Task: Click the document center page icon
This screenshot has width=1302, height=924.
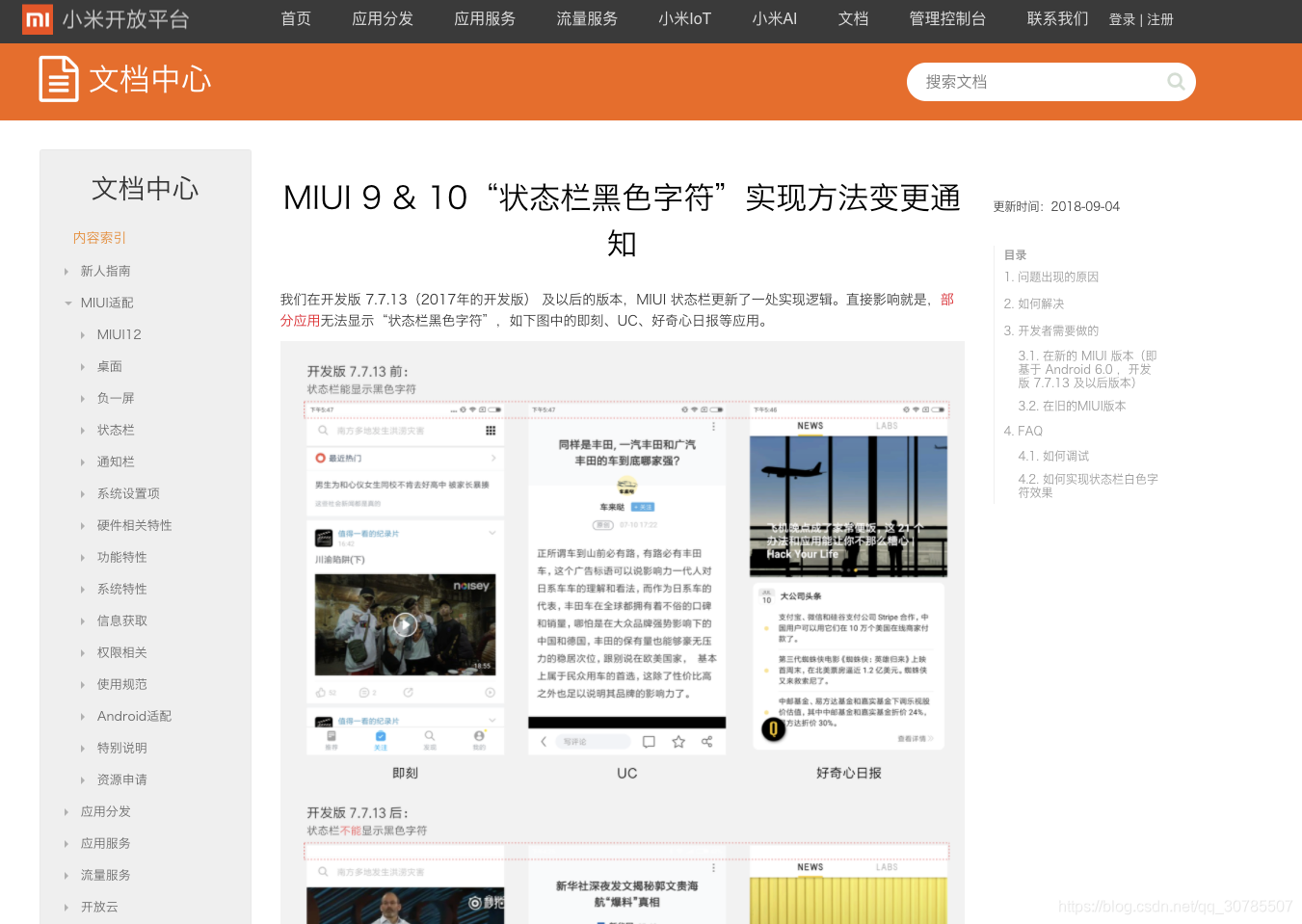Action: (58, 79)
